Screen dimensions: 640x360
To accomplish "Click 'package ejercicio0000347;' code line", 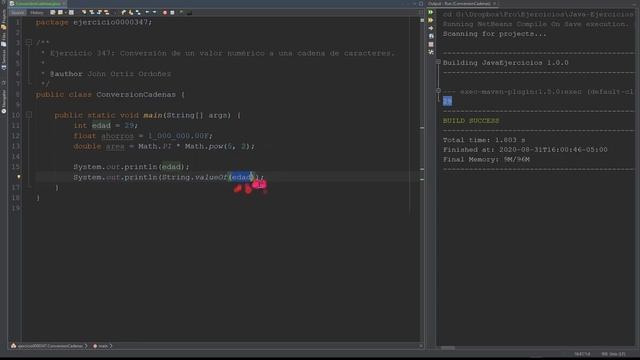I will [94, 22].
